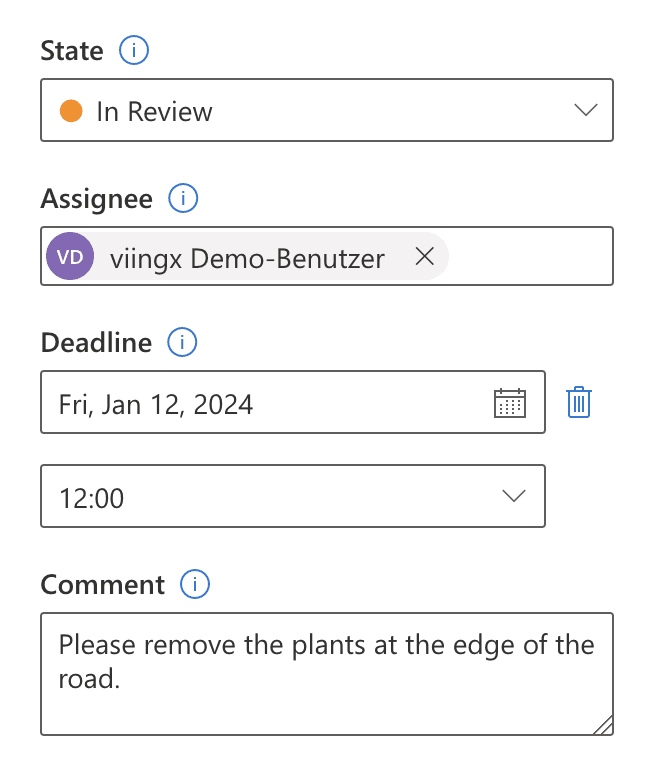Click the purple VD avatar
The width and height of the screenshot is (654, 776).
tap(70, 258)
